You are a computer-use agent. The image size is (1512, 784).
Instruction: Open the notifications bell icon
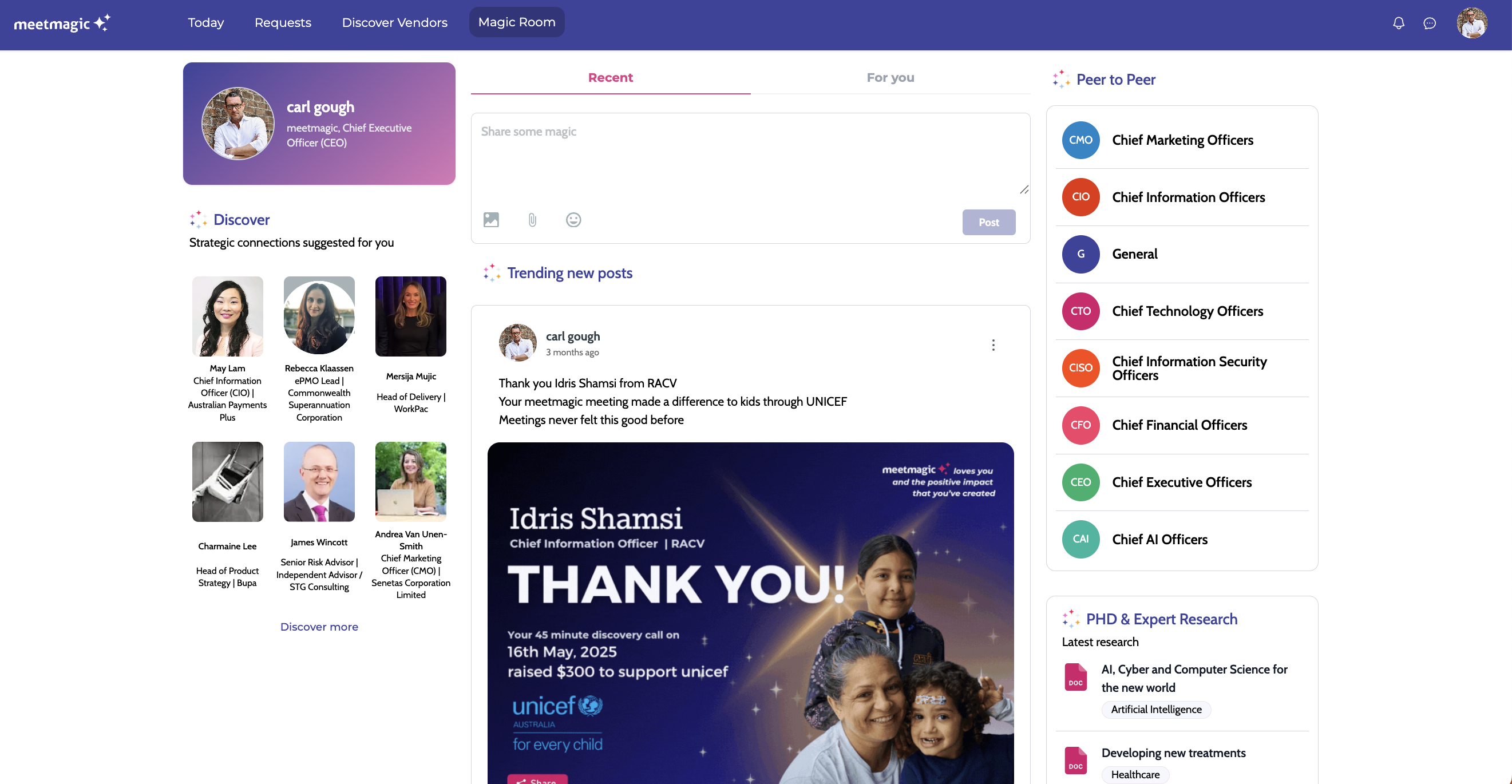pyautogui.click(x=1399, y=23)
